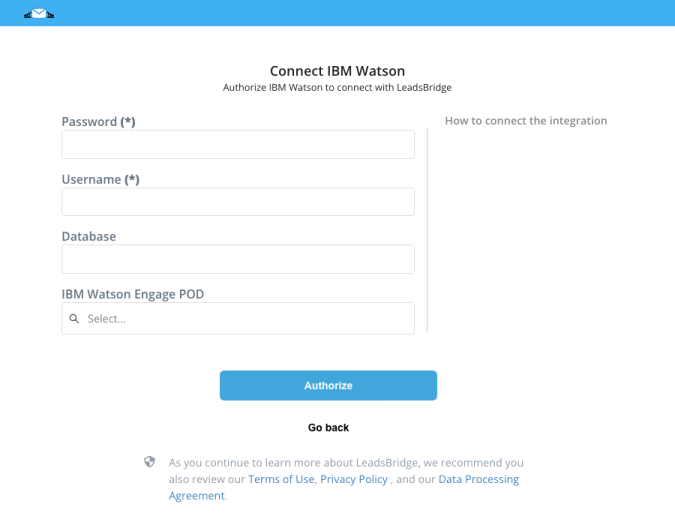This screenshot has width=675, height=525.
Task: Focus the Username input field
Action: (238, 202)
